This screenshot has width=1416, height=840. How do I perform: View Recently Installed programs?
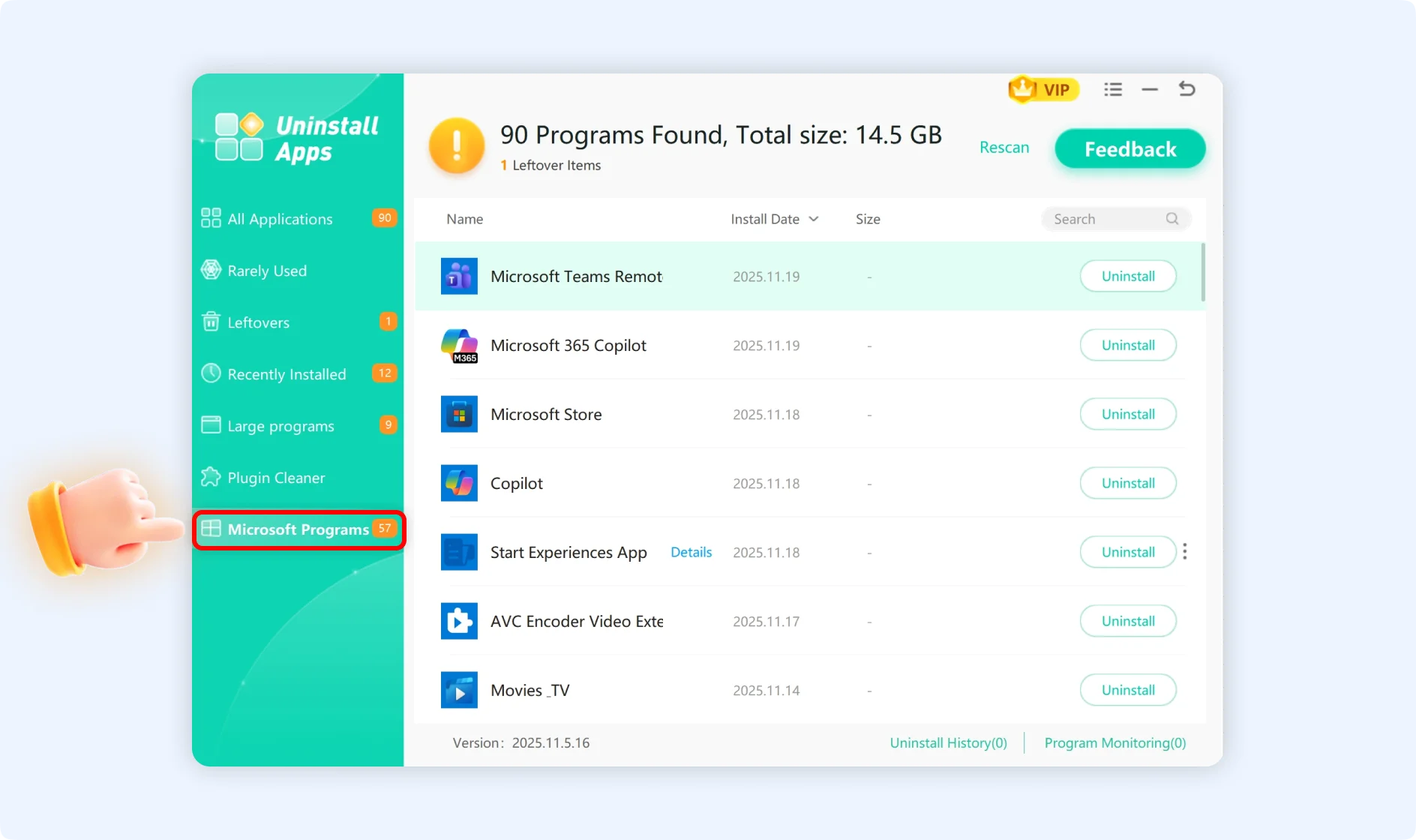pos(286,373)
